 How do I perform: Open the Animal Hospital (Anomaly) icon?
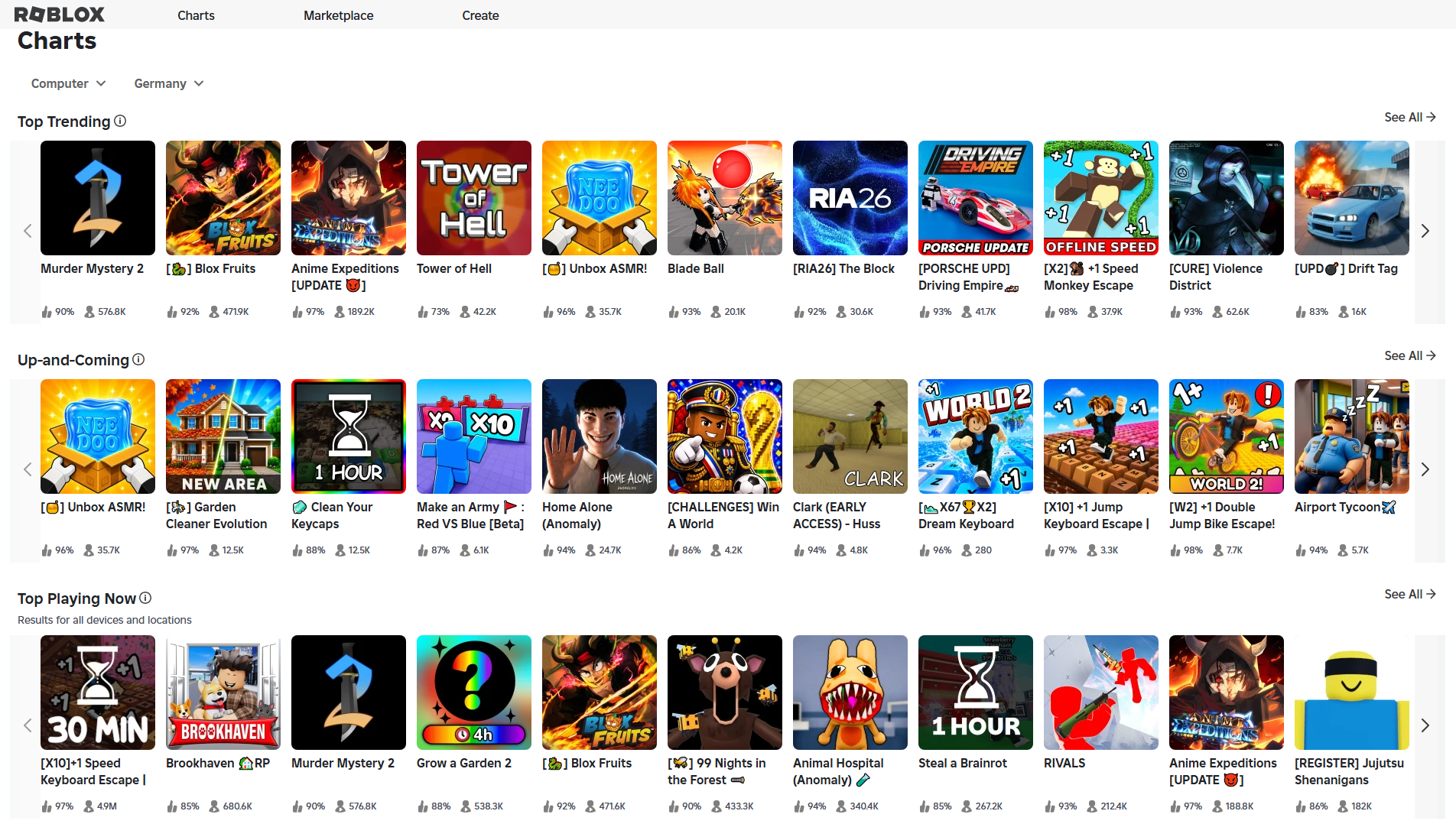850,693
